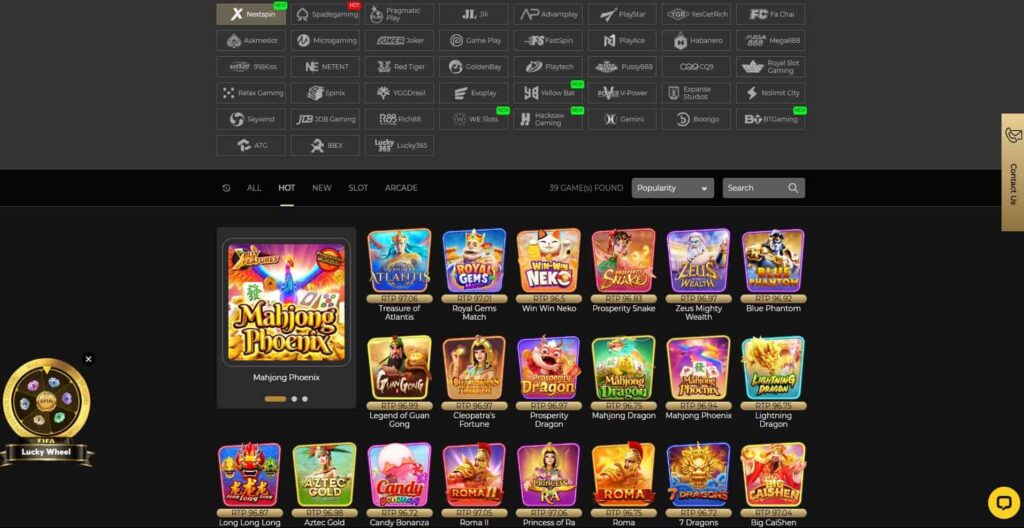Viewport: 1024px width, 528px height.
Task: Open Lightning Dragon game icon
Action: [773, 367]
